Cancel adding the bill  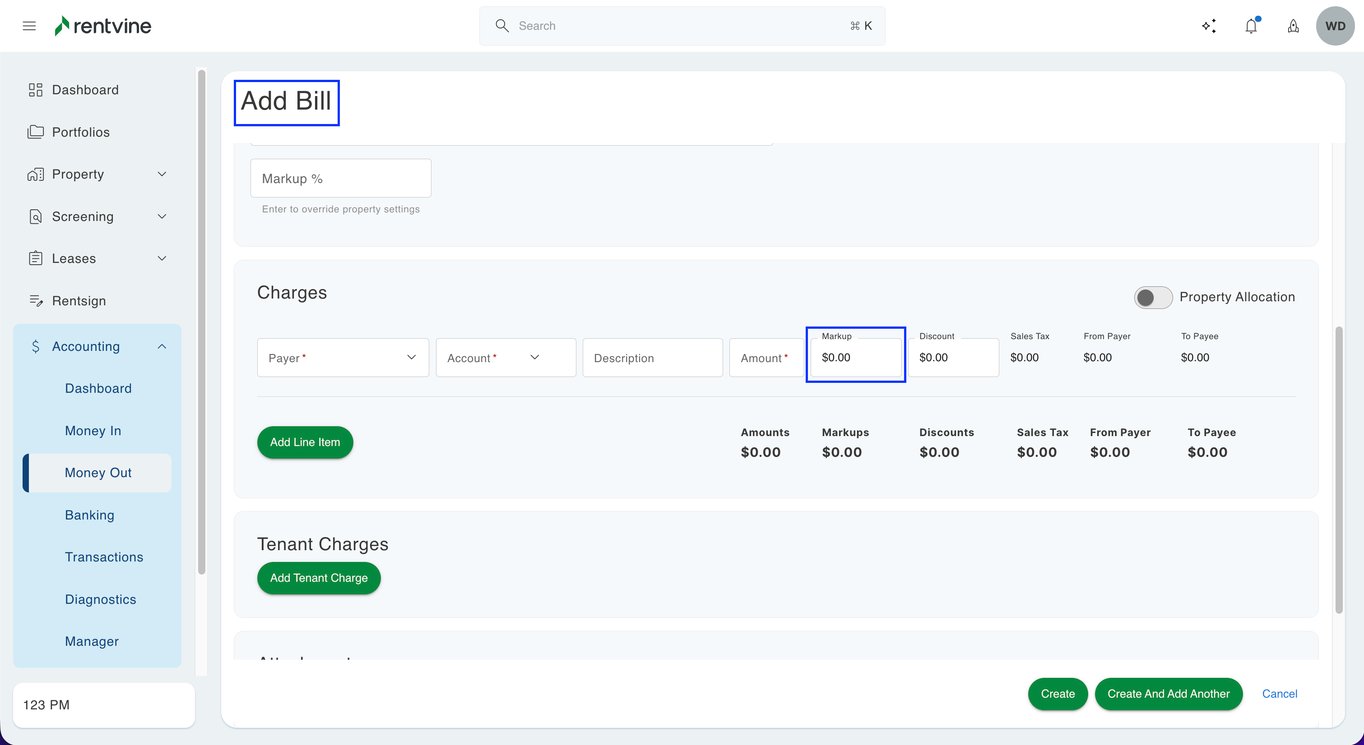1280,694
